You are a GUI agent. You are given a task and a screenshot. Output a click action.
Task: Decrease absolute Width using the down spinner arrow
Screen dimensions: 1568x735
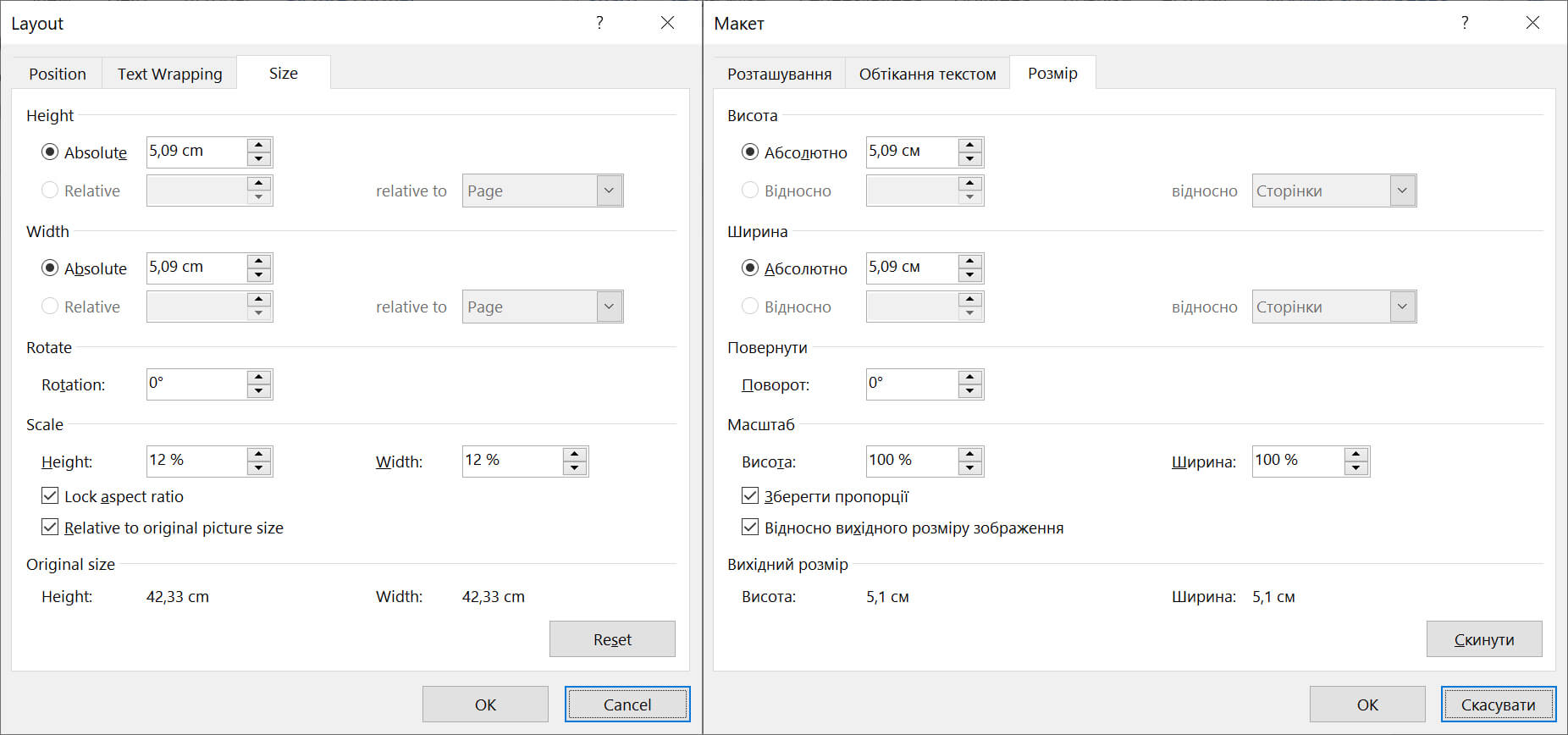click(x=259, y=275)
